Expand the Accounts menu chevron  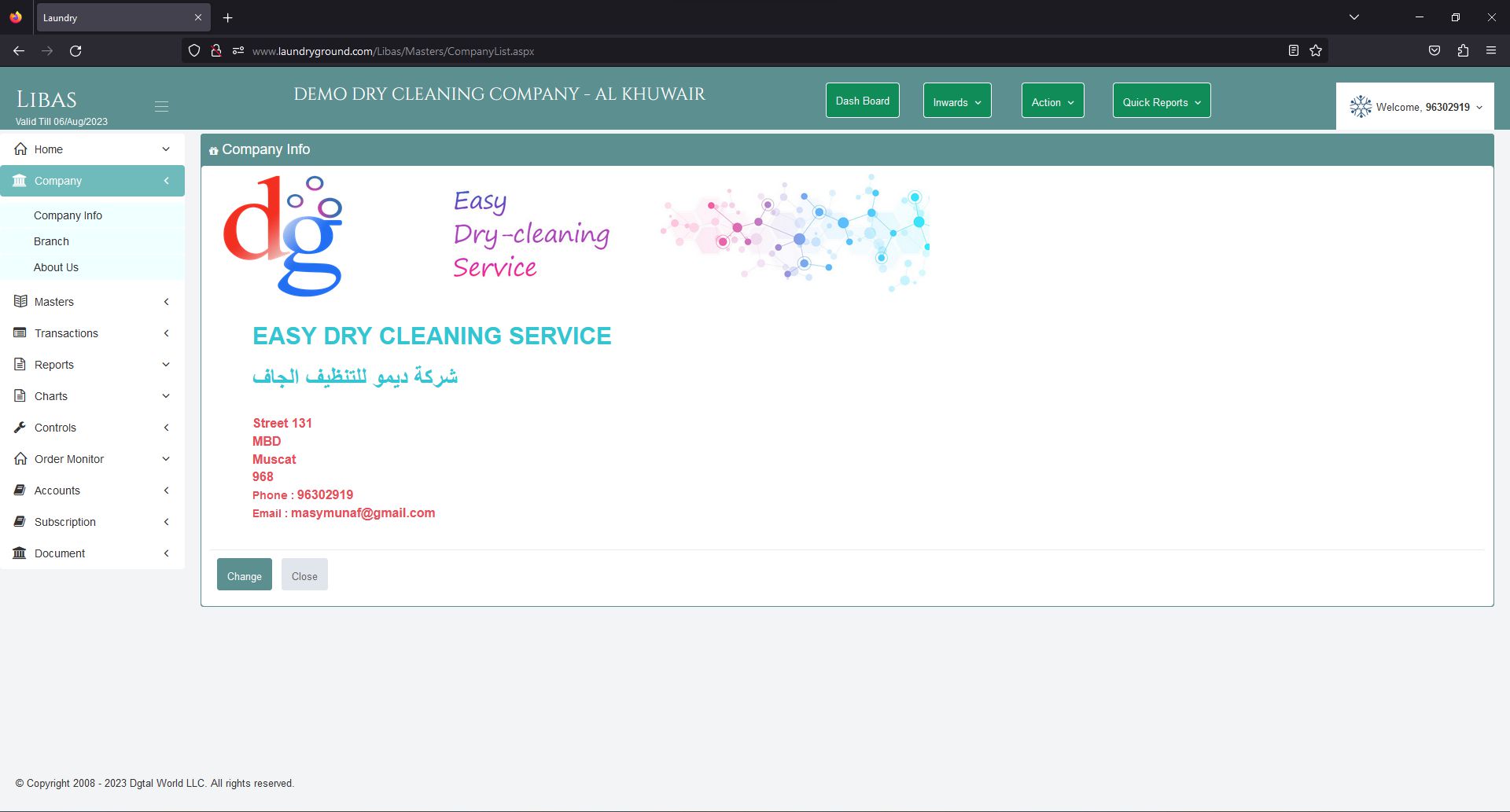click(166, 491)
